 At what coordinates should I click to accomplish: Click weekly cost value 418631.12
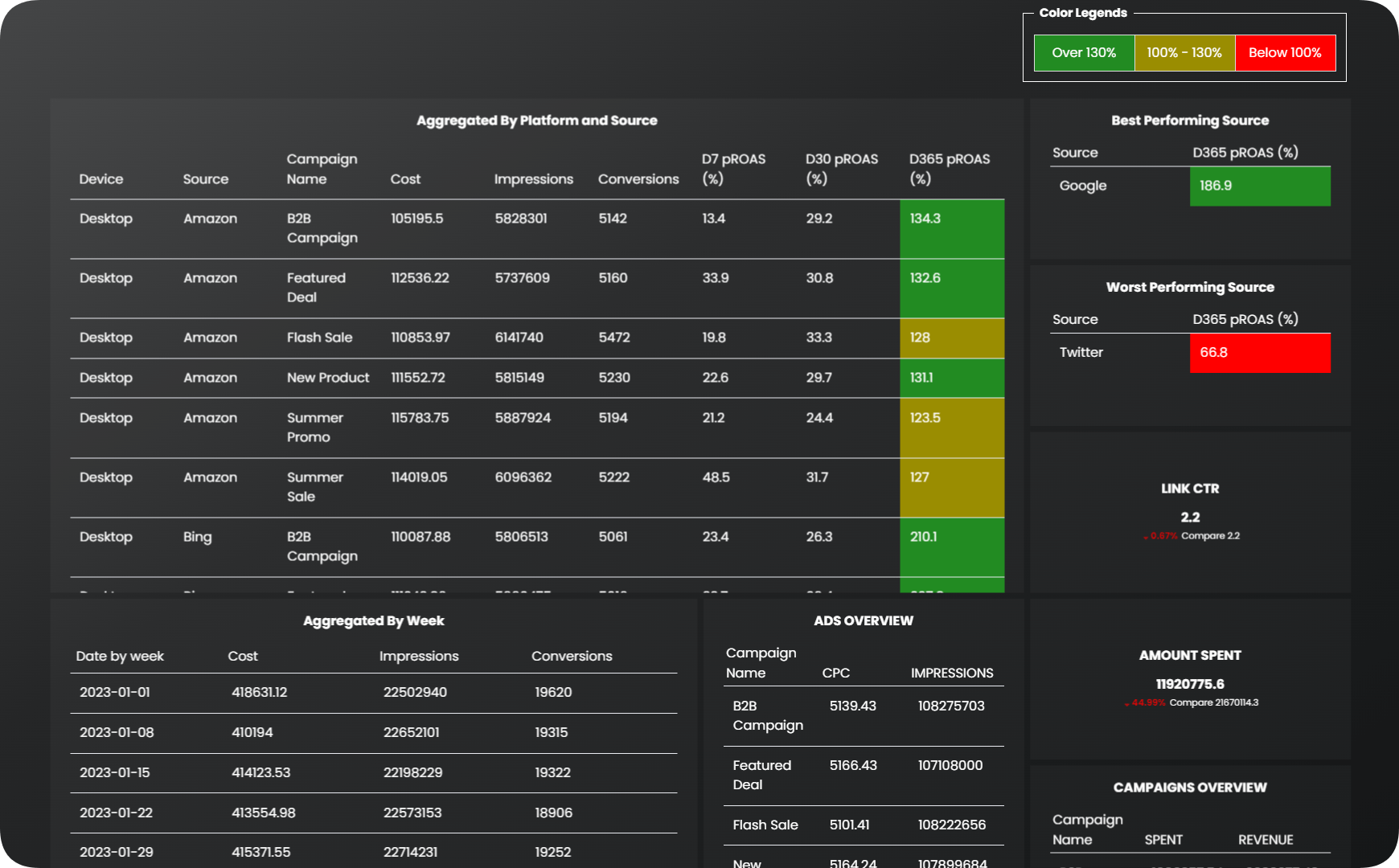click(260, 692)
